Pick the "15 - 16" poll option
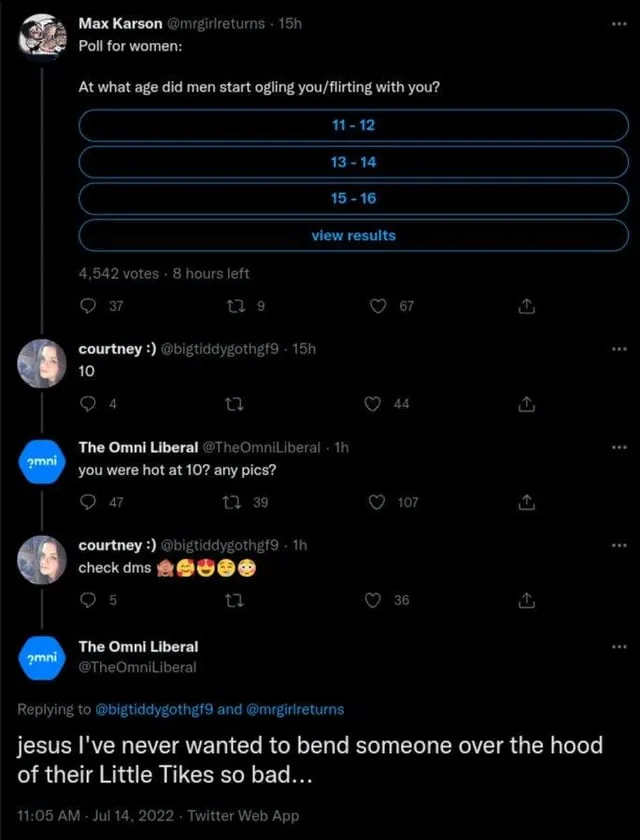 coord(352,198)
